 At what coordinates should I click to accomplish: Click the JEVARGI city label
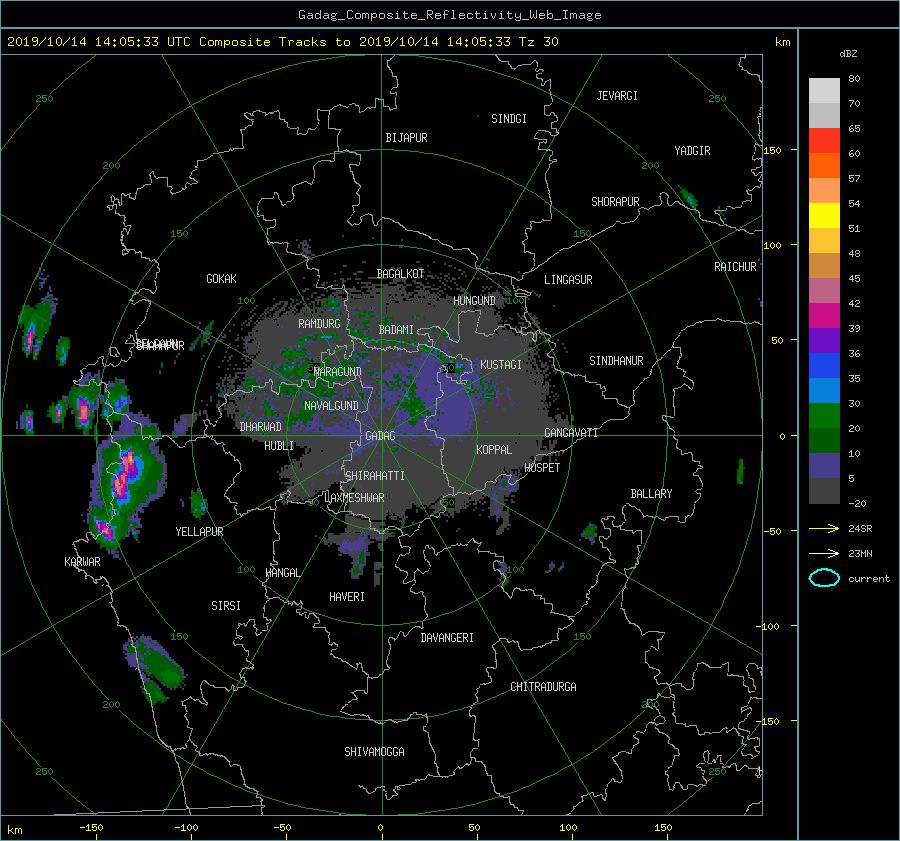[x=617, y=96]
